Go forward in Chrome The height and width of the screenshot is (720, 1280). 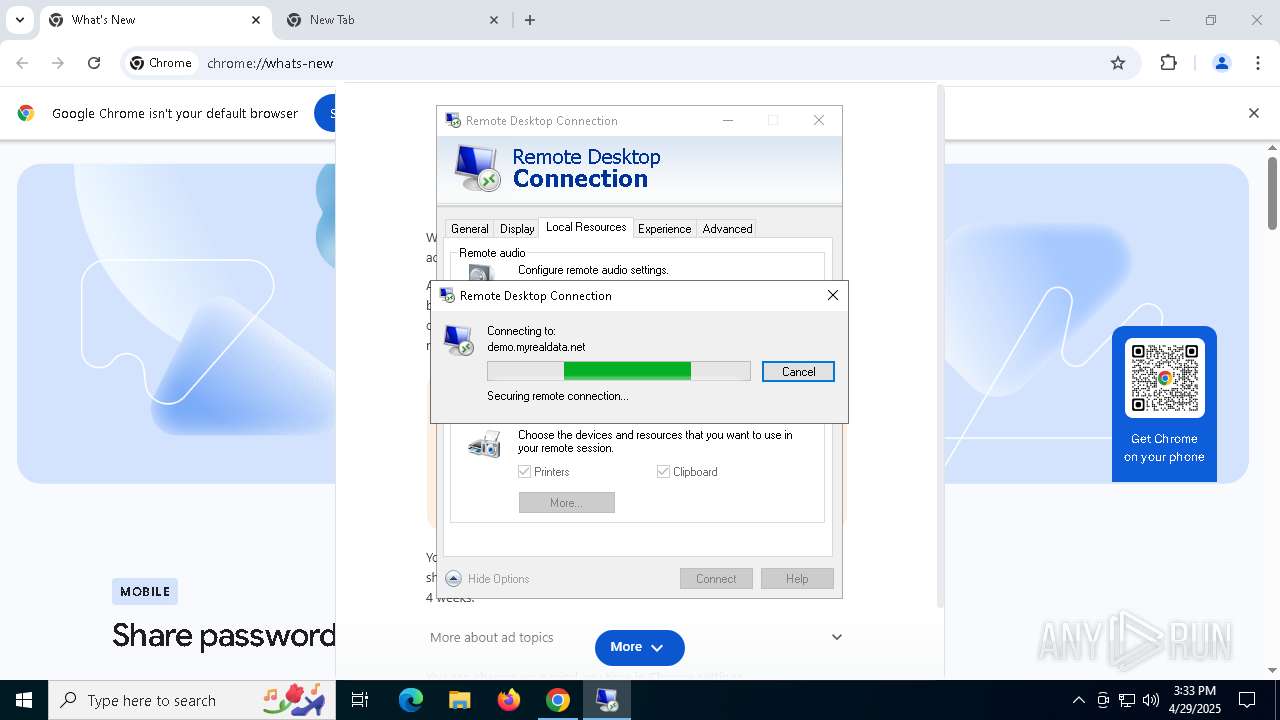coord(58,63)
